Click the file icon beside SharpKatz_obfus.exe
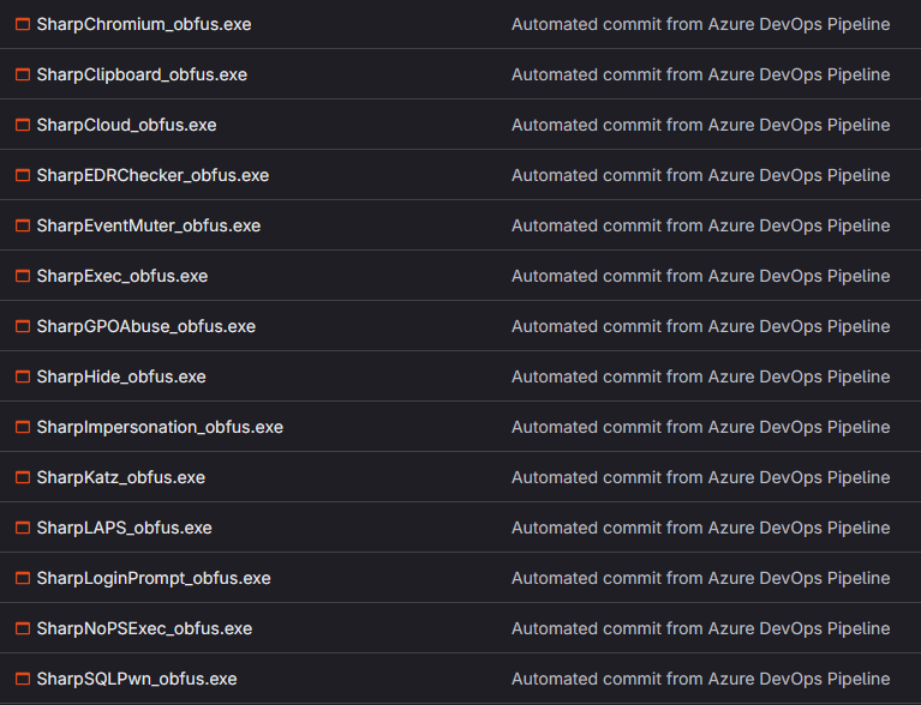 [21, 477]
